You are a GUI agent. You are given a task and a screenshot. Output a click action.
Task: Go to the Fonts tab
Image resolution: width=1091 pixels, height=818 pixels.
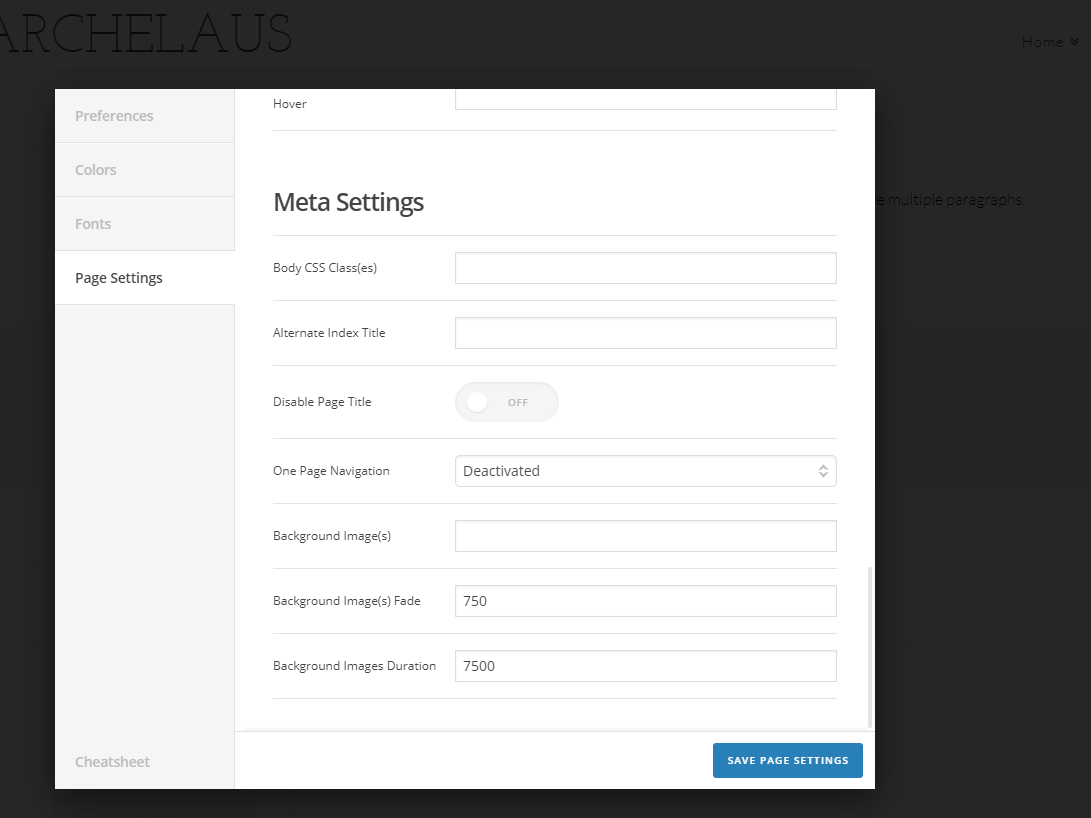point(93,224)
